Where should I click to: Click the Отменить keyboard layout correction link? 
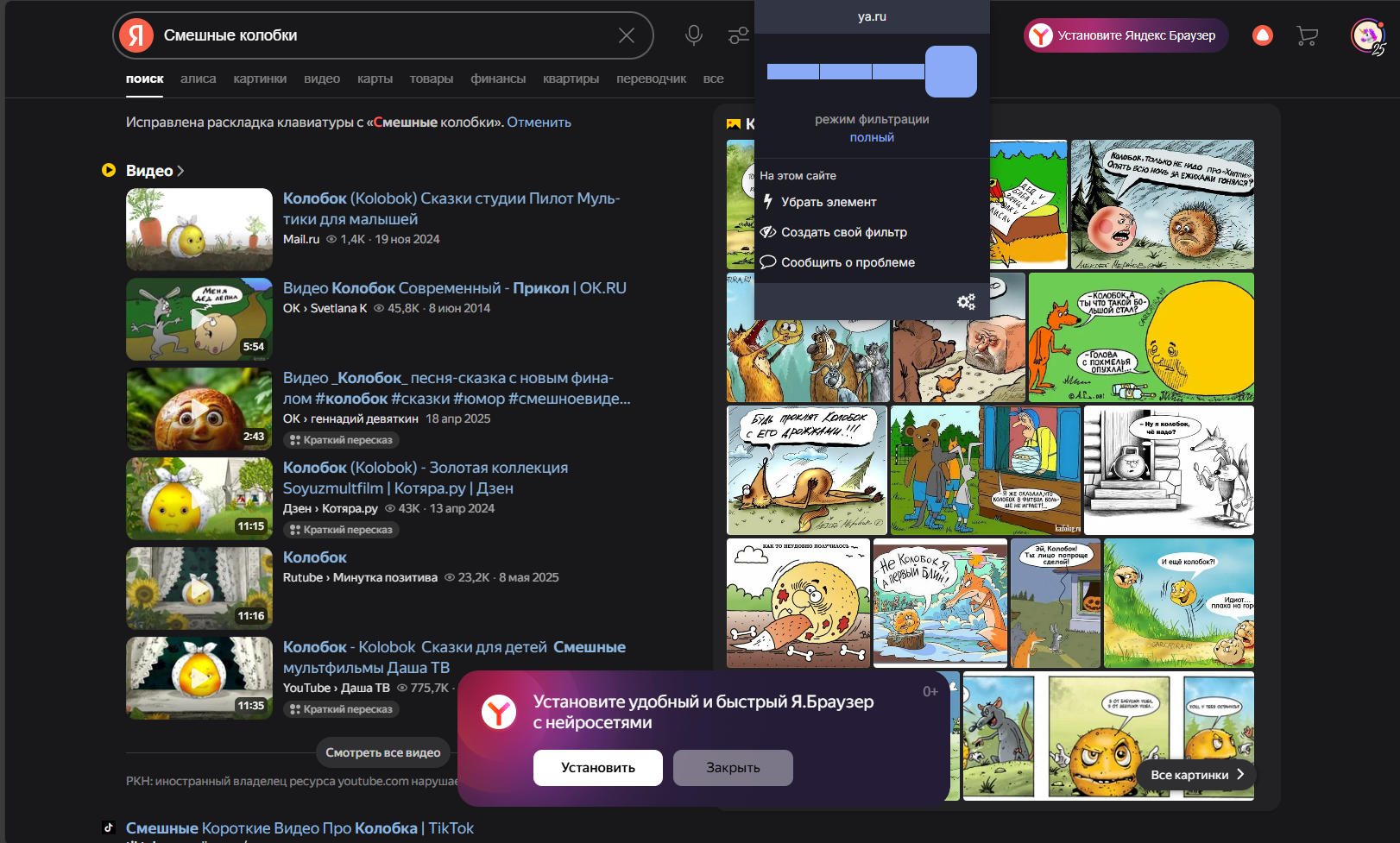pyautogui.click(x=539, y=123)
